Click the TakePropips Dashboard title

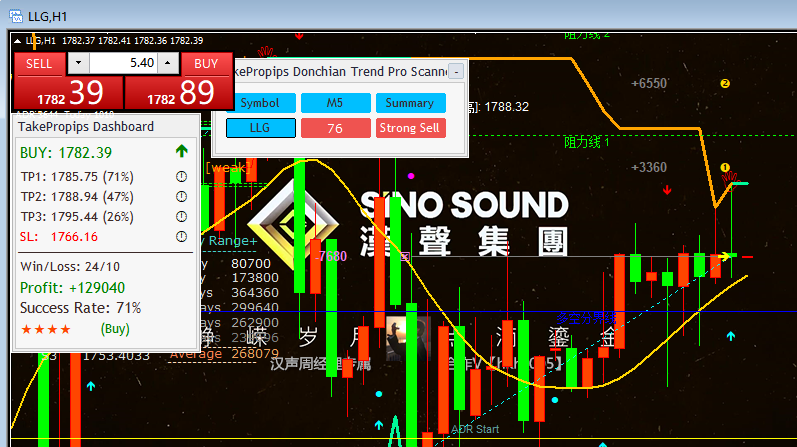(86, 127)
